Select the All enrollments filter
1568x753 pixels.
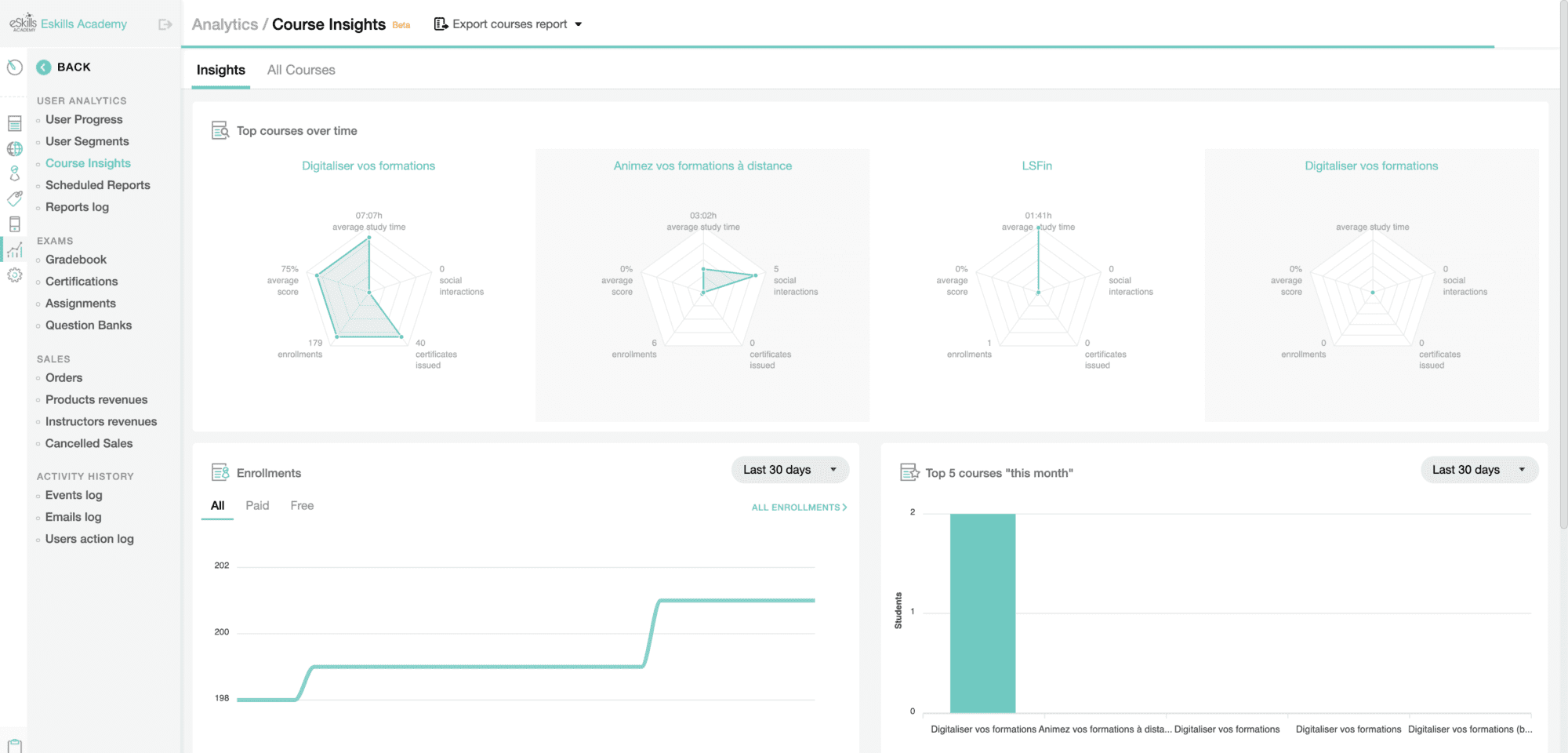217,505
